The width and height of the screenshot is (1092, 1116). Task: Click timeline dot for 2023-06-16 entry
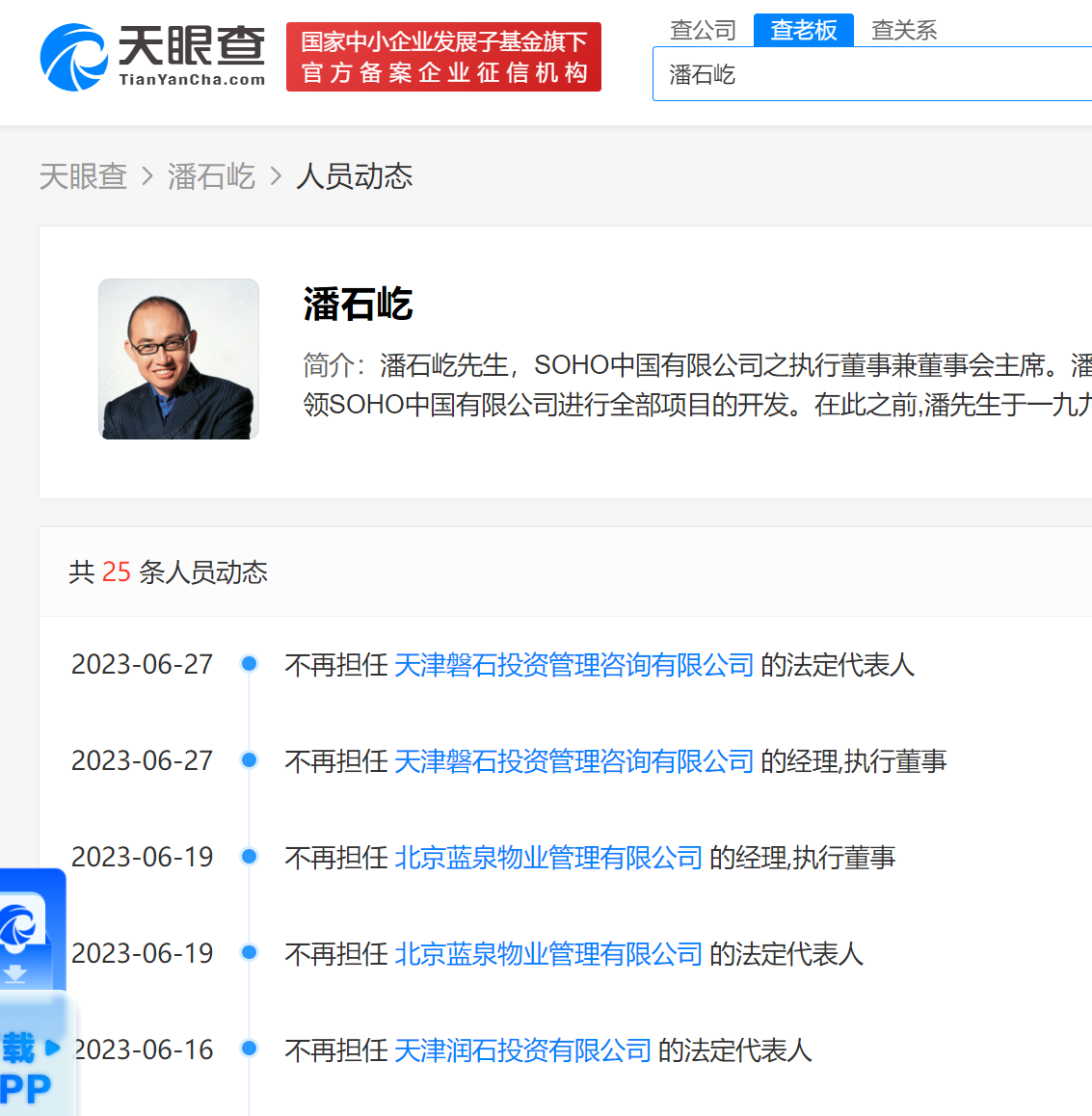coord(250,1049)
